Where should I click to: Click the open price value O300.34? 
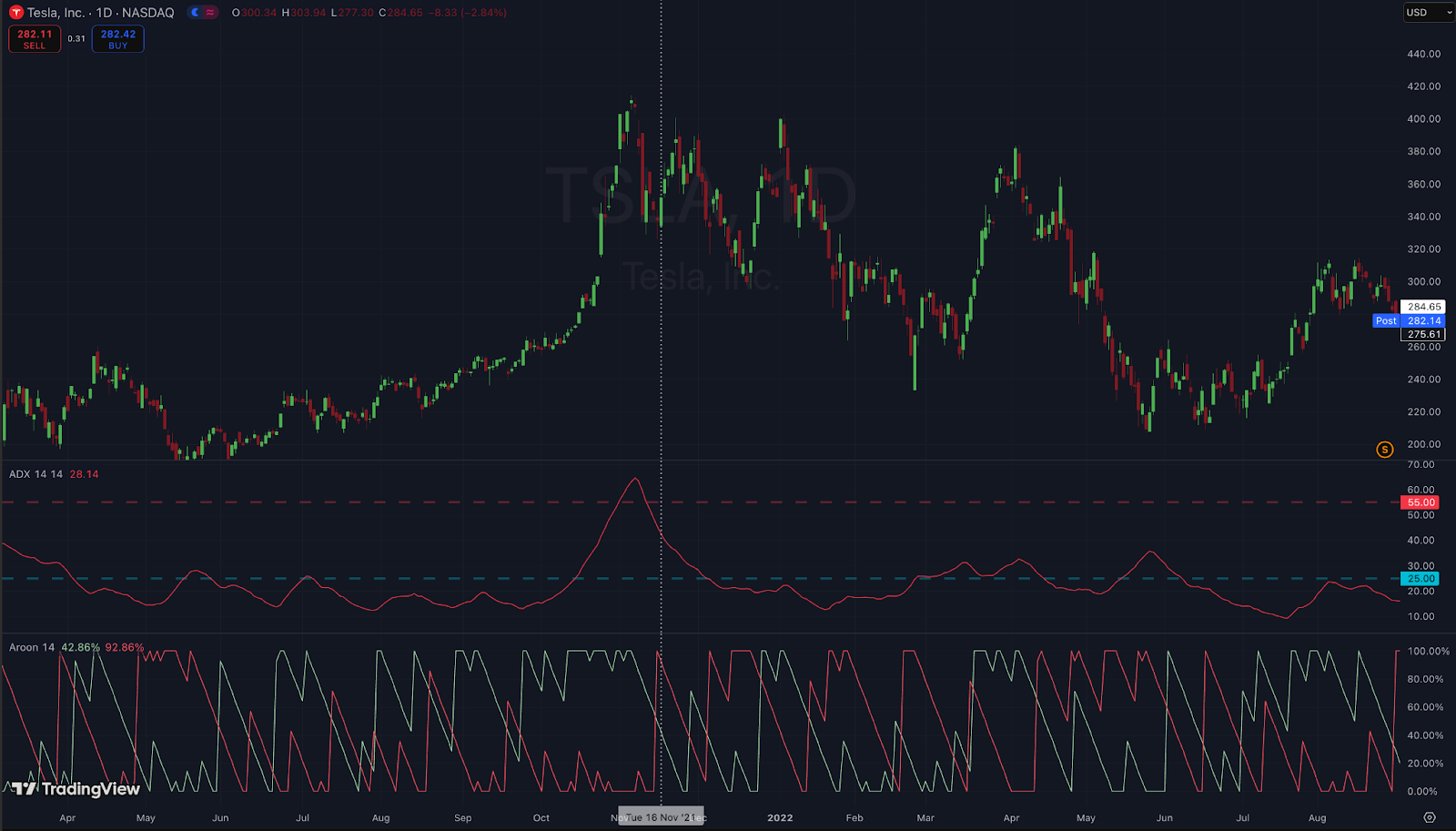[254, 13]
